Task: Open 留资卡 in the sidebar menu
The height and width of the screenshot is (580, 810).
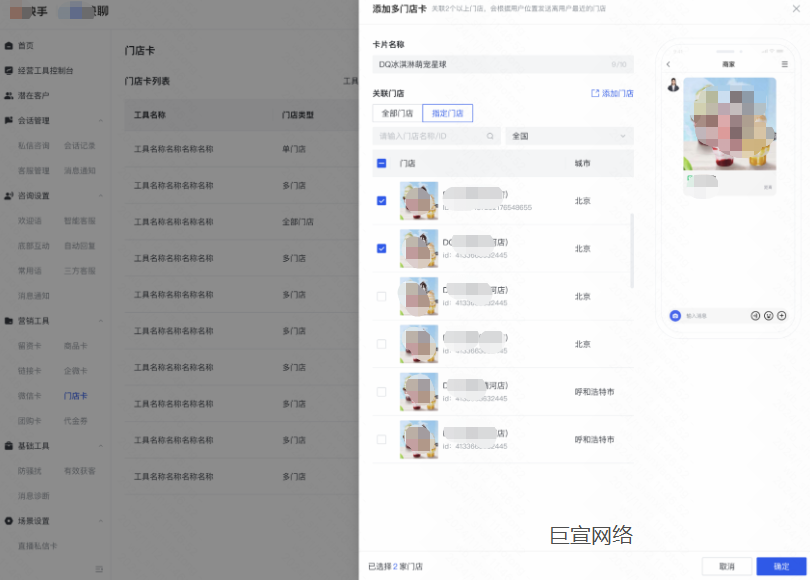Action: click(x=29, y=346)
